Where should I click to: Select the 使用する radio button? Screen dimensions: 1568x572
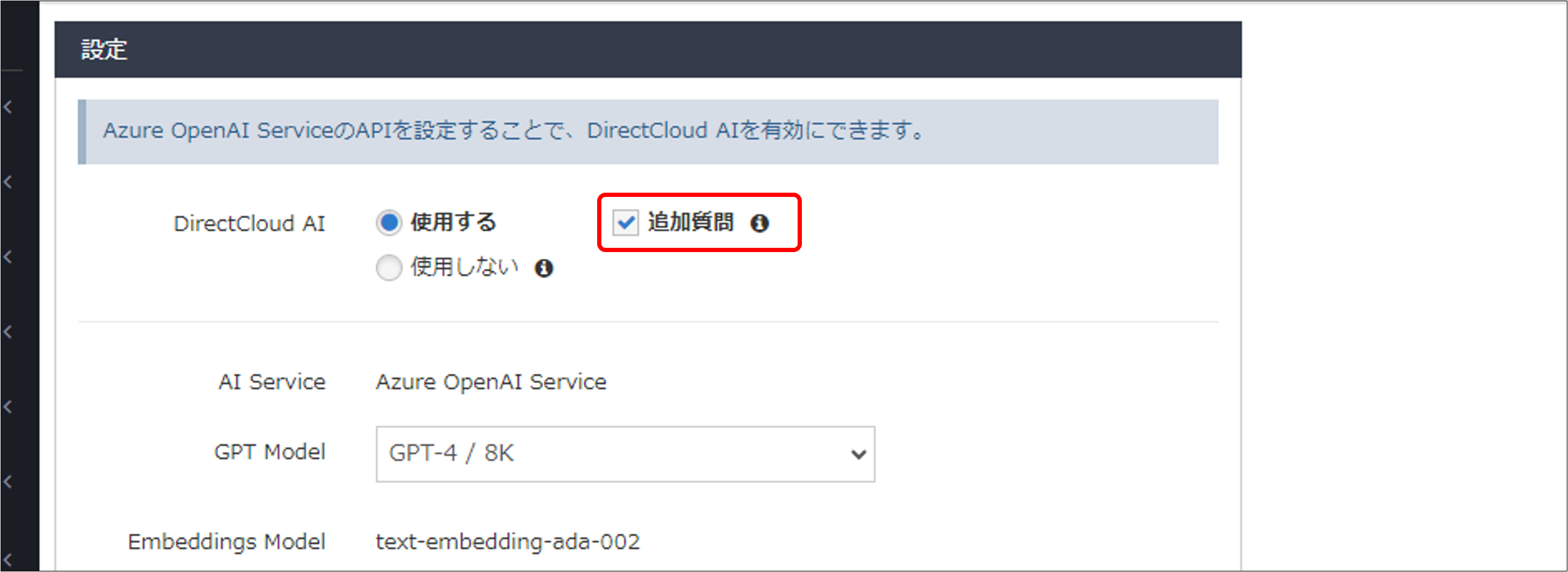click(x=389, y=223)
